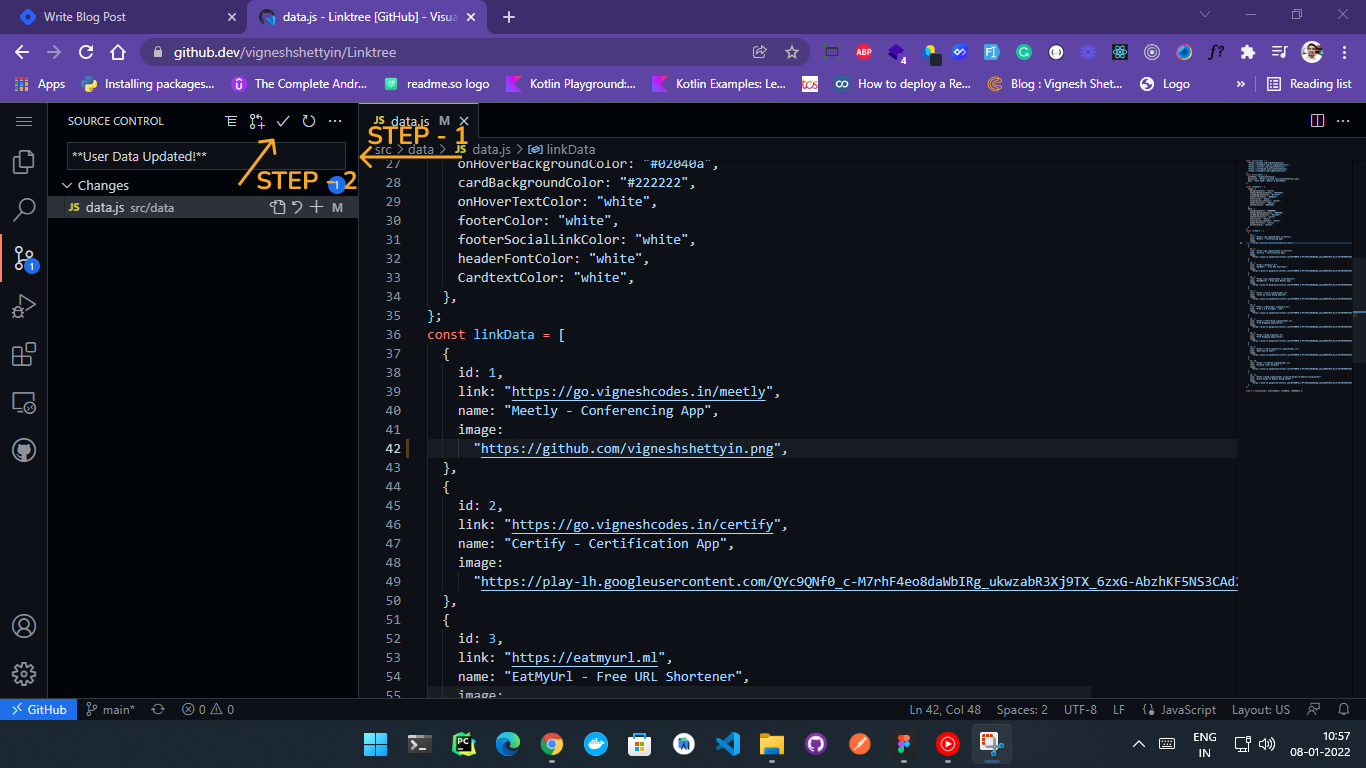Open GitHub remote indicator in status bar

pyautogui.click(x=38, y=709)
